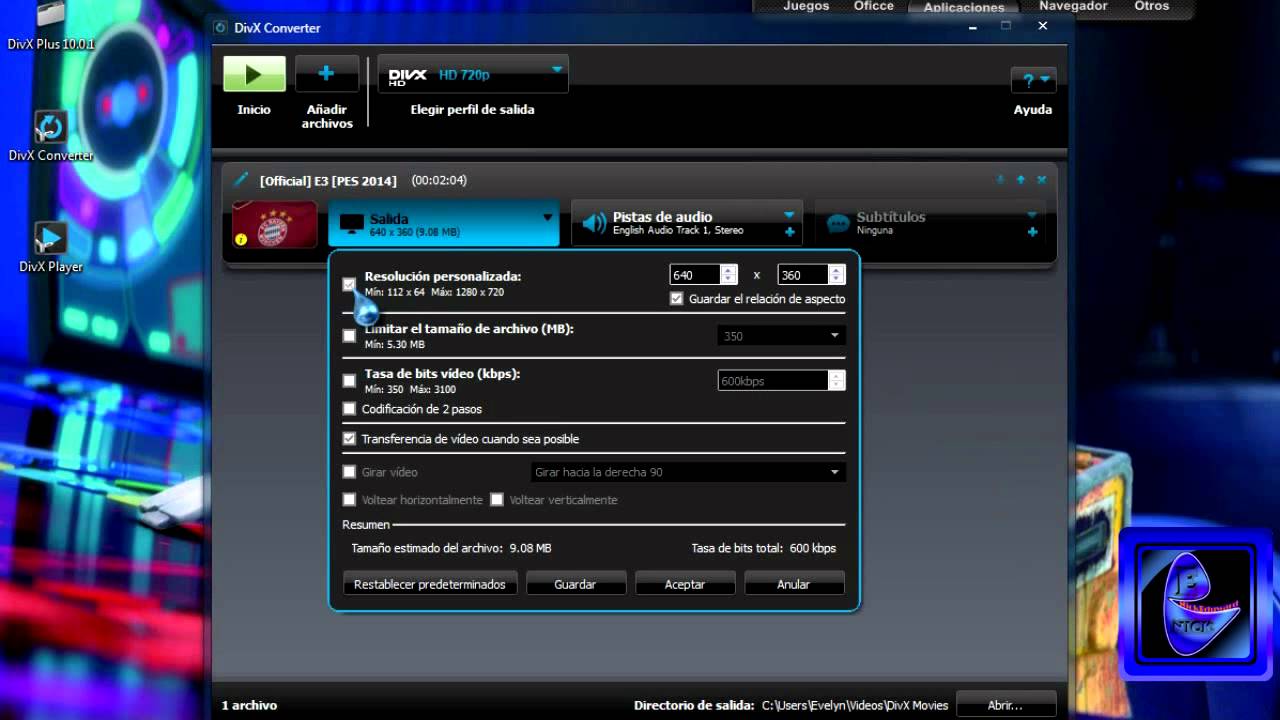Click the output path C:\Users\Evelyn\Videos\DivX Movies
Viewport: 1280px width, 720px height.
click(x=856, y=705)
